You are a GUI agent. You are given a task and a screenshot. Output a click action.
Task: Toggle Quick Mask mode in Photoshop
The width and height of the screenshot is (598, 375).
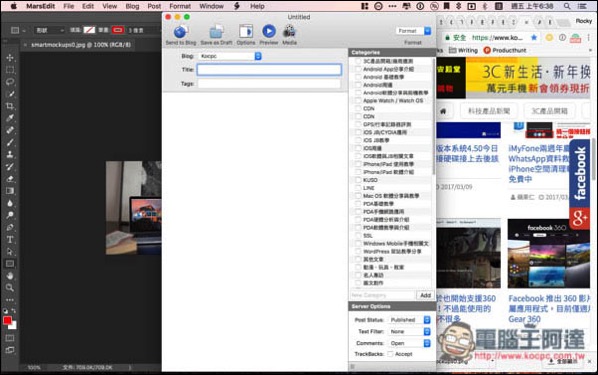[10, 338]
